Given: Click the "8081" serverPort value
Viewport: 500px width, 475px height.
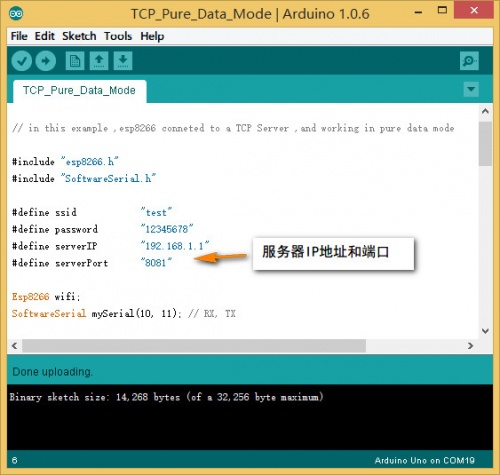Looking at the screenshot, I should coord(156,263).
